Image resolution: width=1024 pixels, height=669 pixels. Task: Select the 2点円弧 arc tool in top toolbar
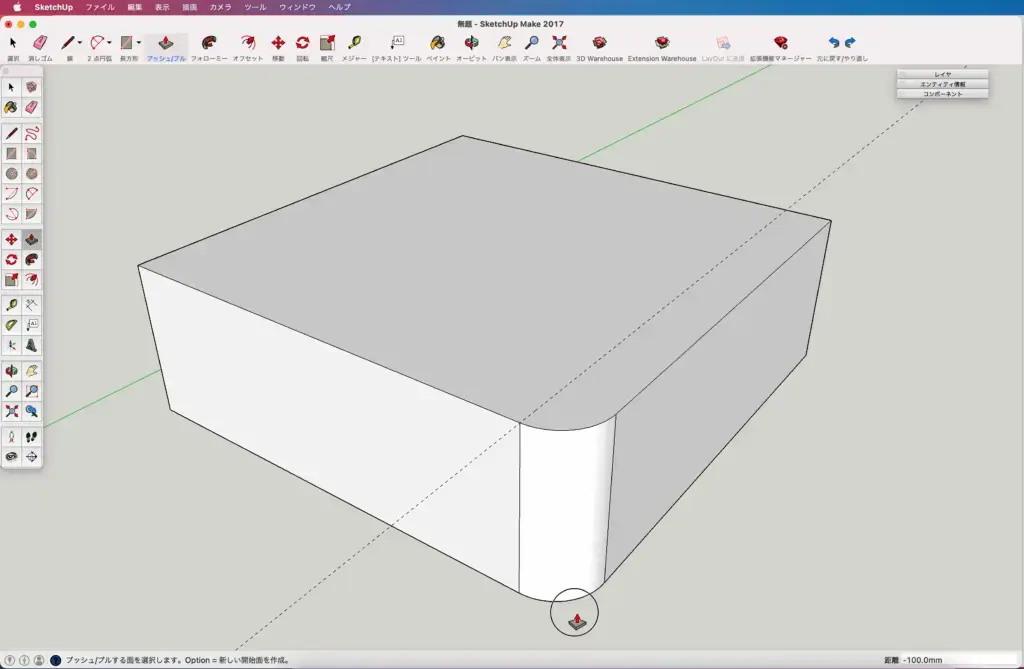[97, 43]
